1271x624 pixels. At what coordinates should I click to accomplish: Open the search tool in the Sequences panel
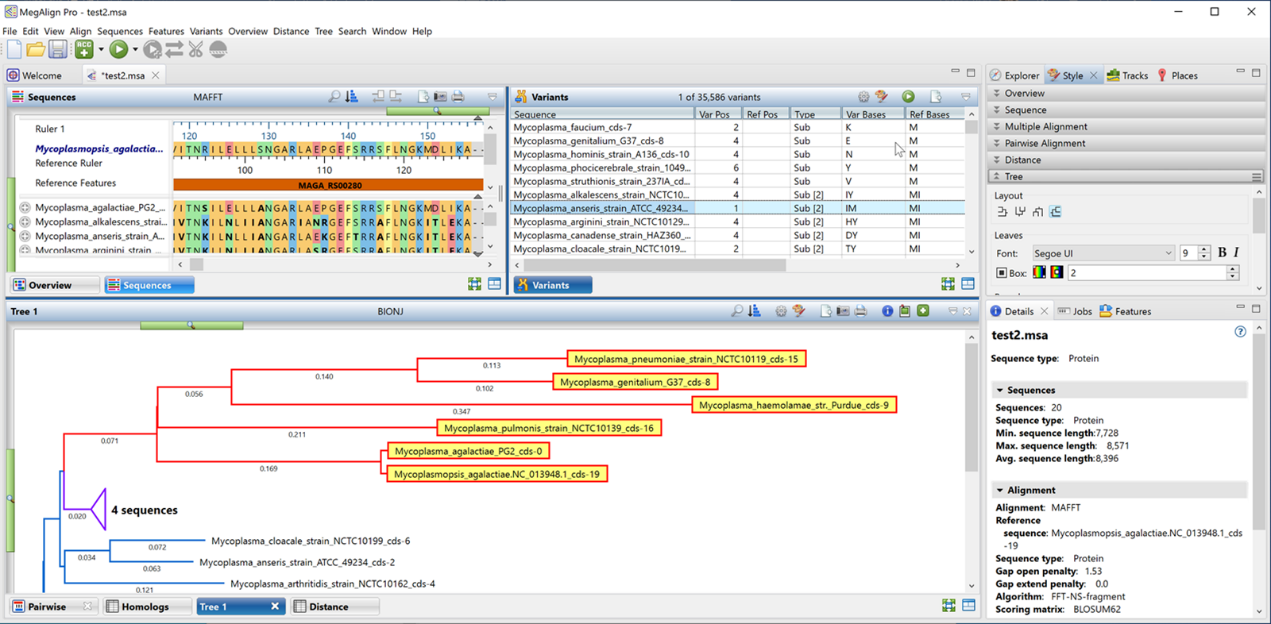(x=335, y=96)
